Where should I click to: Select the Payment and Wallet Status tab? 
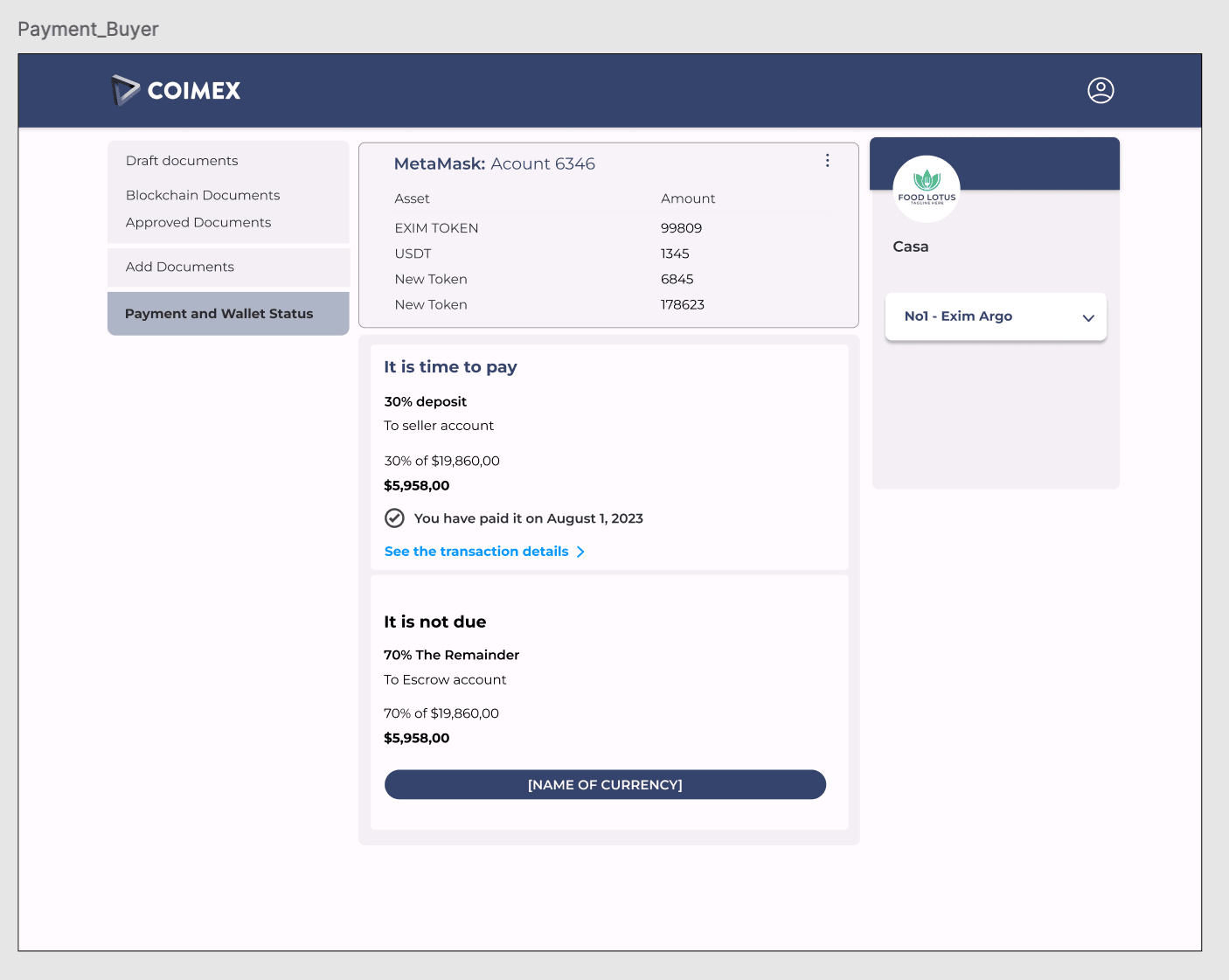(219, 314)
